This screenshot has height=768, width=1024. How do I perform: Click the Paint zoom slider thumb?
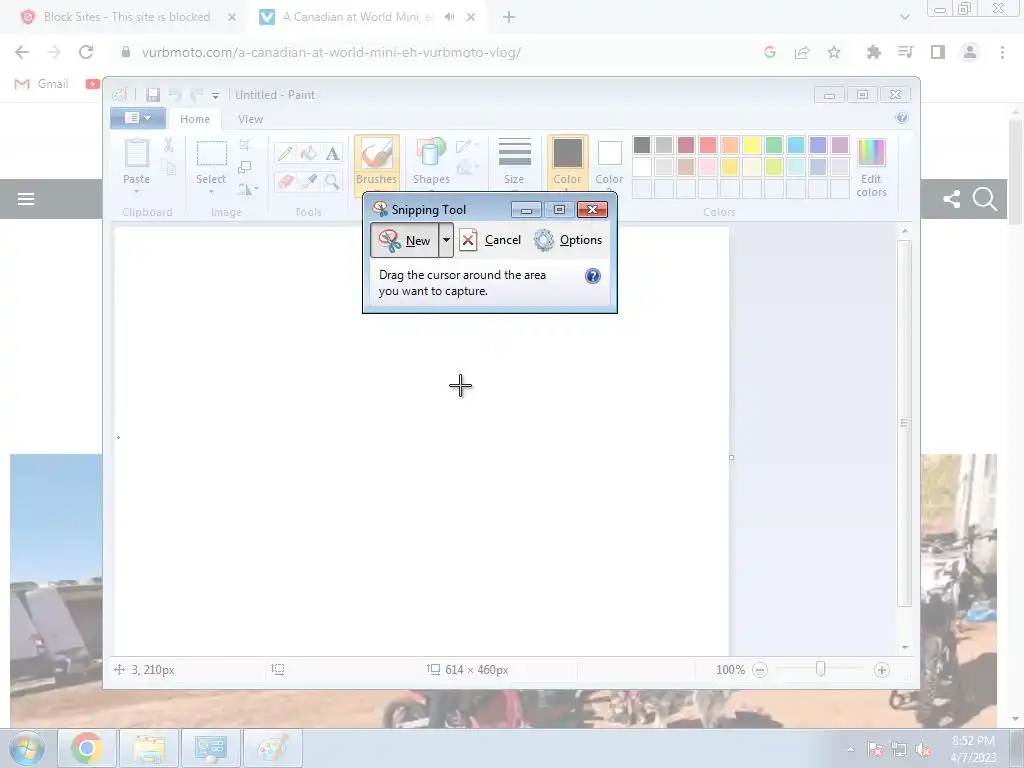click(x=821, y=669)
